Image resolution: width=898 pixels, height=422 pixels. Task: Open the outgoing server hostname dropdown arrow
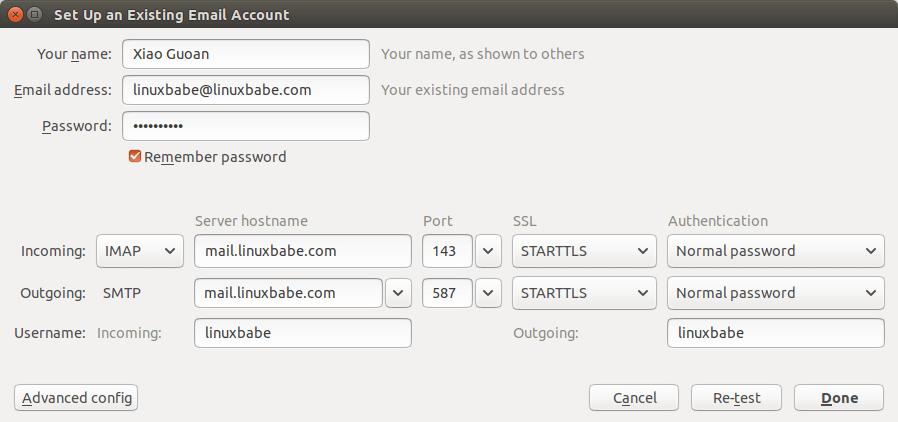pyautogui.click(x=398, y=293)
